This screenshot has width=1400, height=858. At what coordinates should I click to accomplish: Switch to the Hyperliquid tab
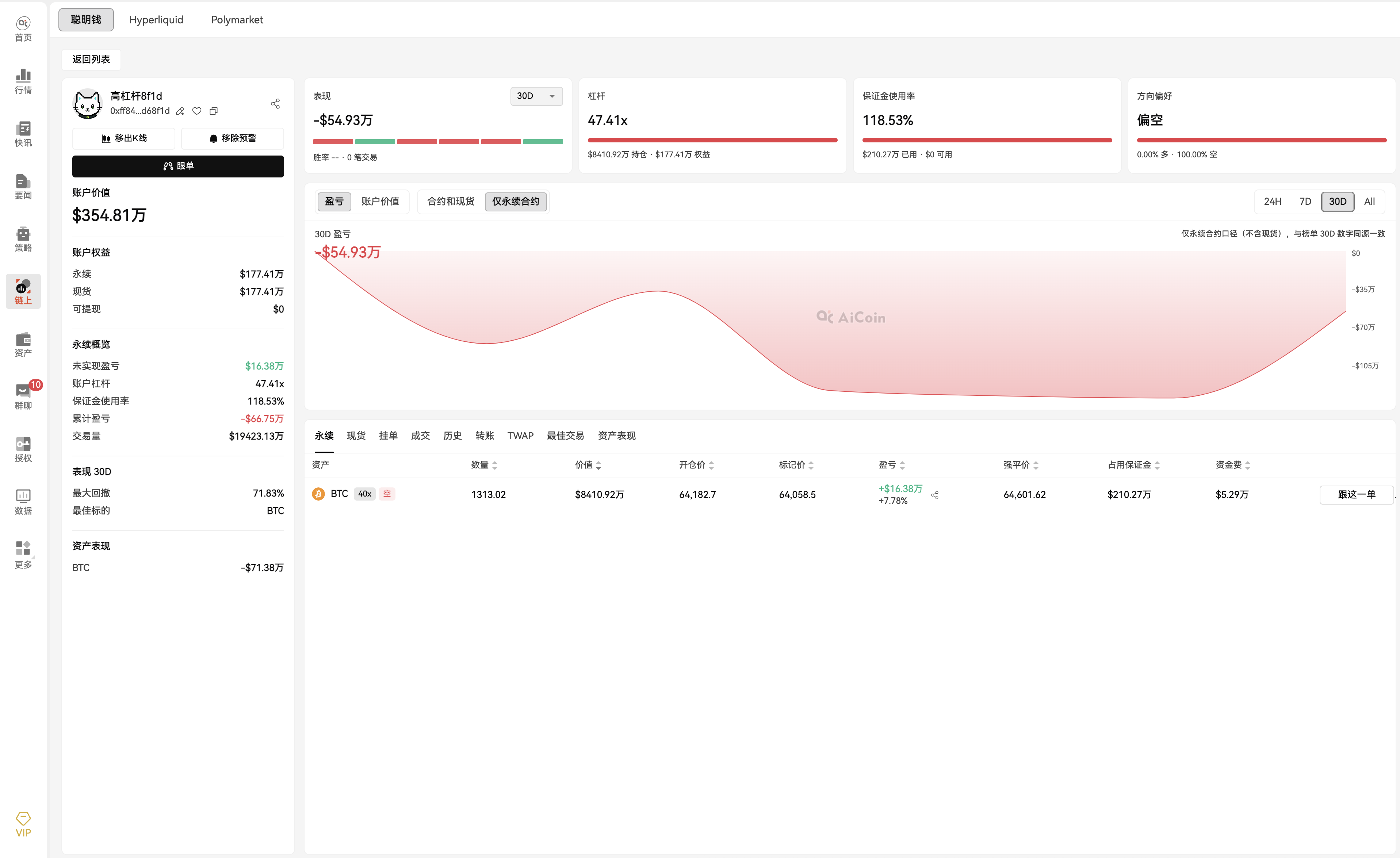(x=156, y=19)
